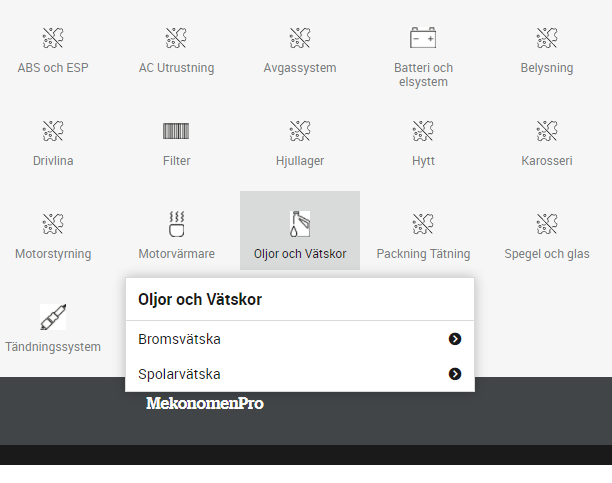612x483 pixels.
Task: Open the Motorstyrning category label
Action: coord(53,254)
